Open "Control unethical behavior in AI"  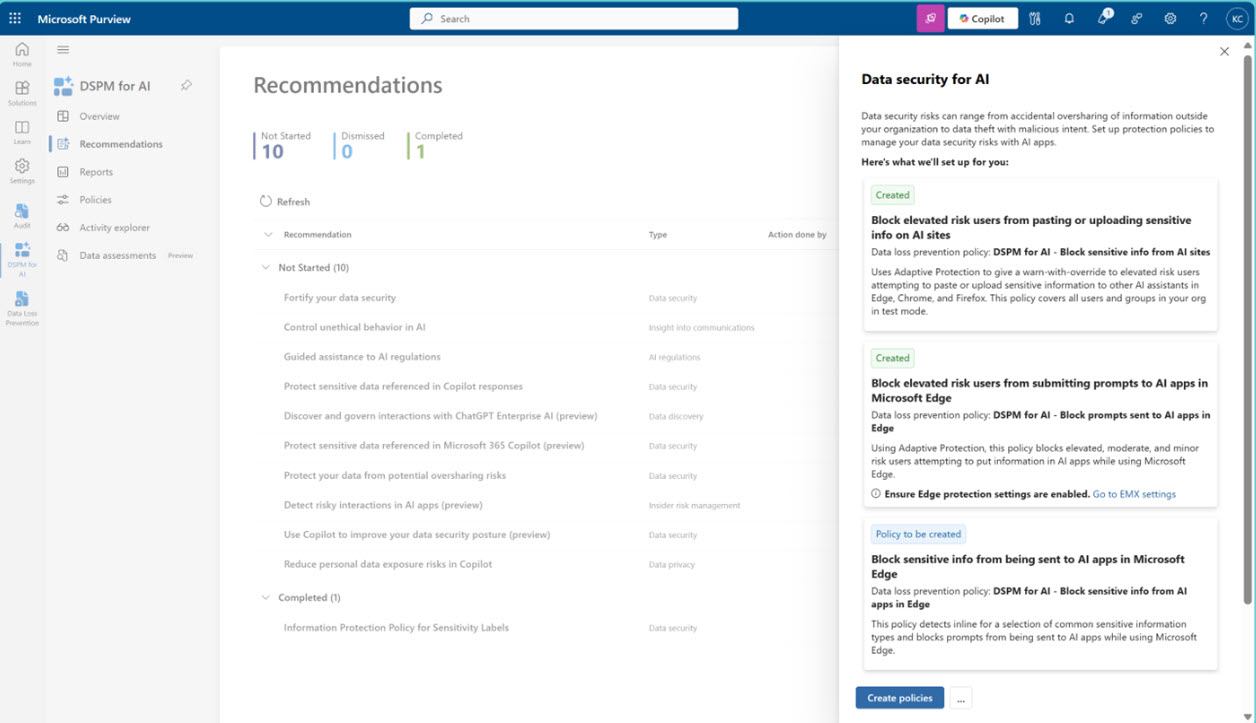pyautogui.click(x=355, y=327)
